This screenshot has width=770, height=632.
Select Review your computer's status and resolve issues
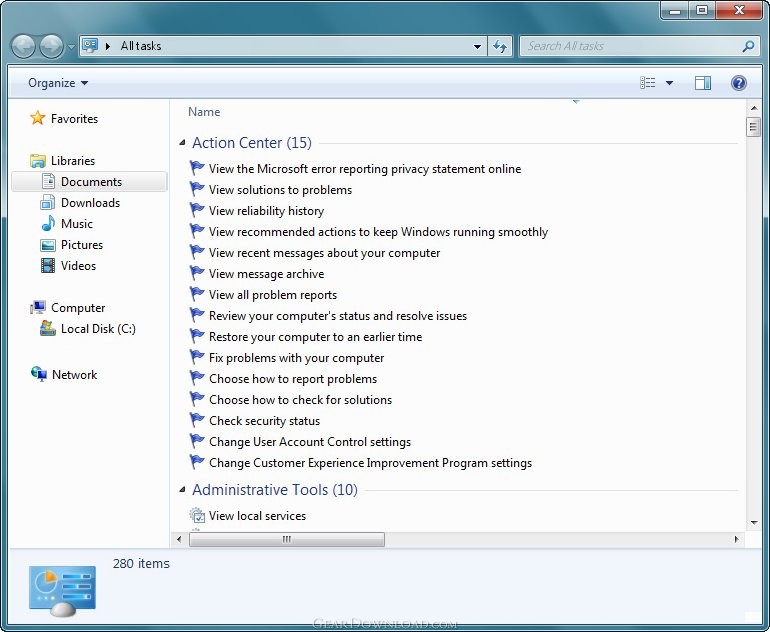point(338,316)
